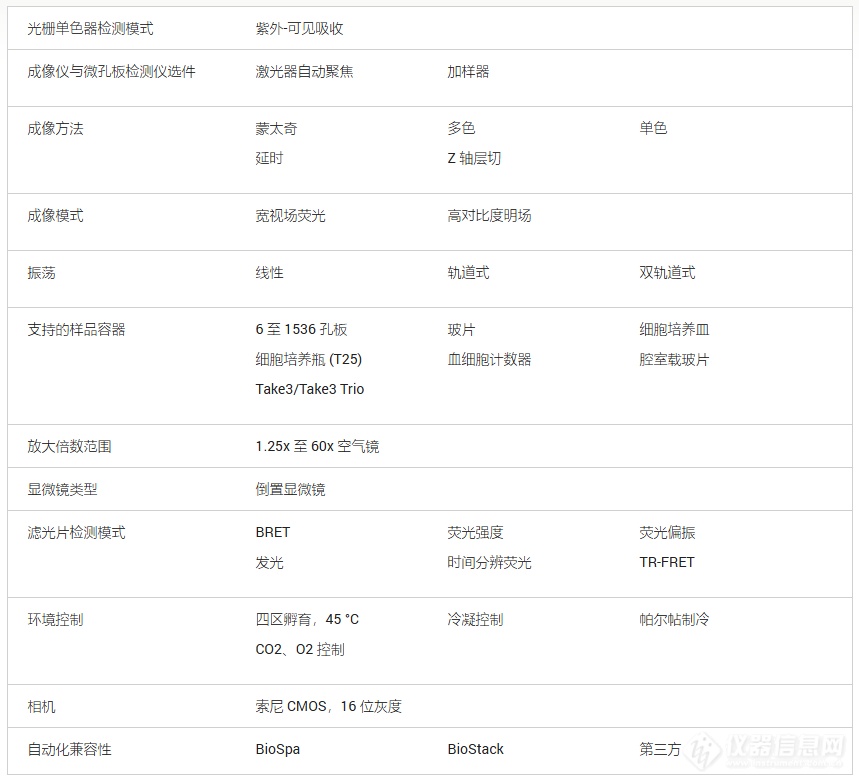Screen dimensions: 859x784
Task: Select the 时间分辨荧光 detection mode
Action: [489, 562]
